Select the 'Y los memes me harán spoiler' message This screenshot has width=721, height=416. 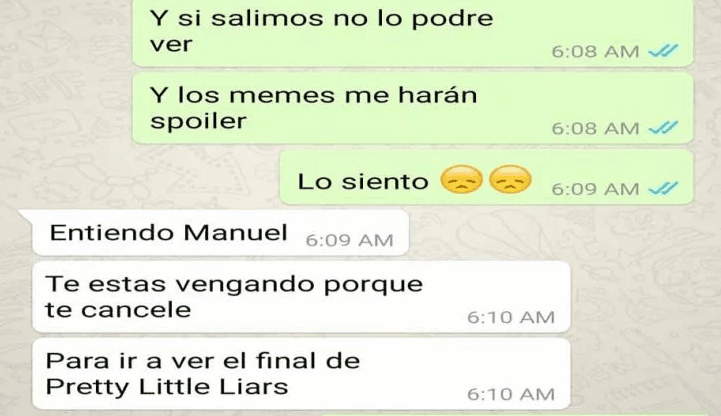(412, 108)
